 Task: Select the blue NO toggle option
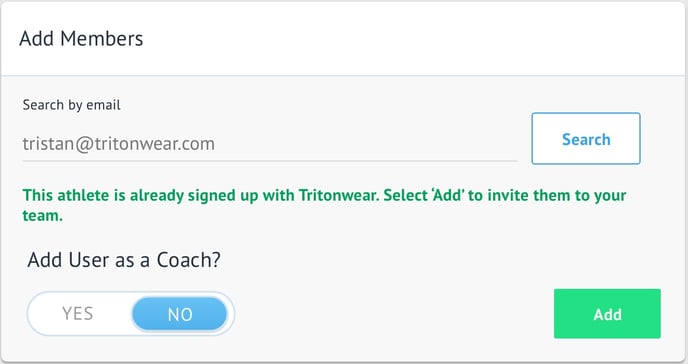click(x=179, y=314)
